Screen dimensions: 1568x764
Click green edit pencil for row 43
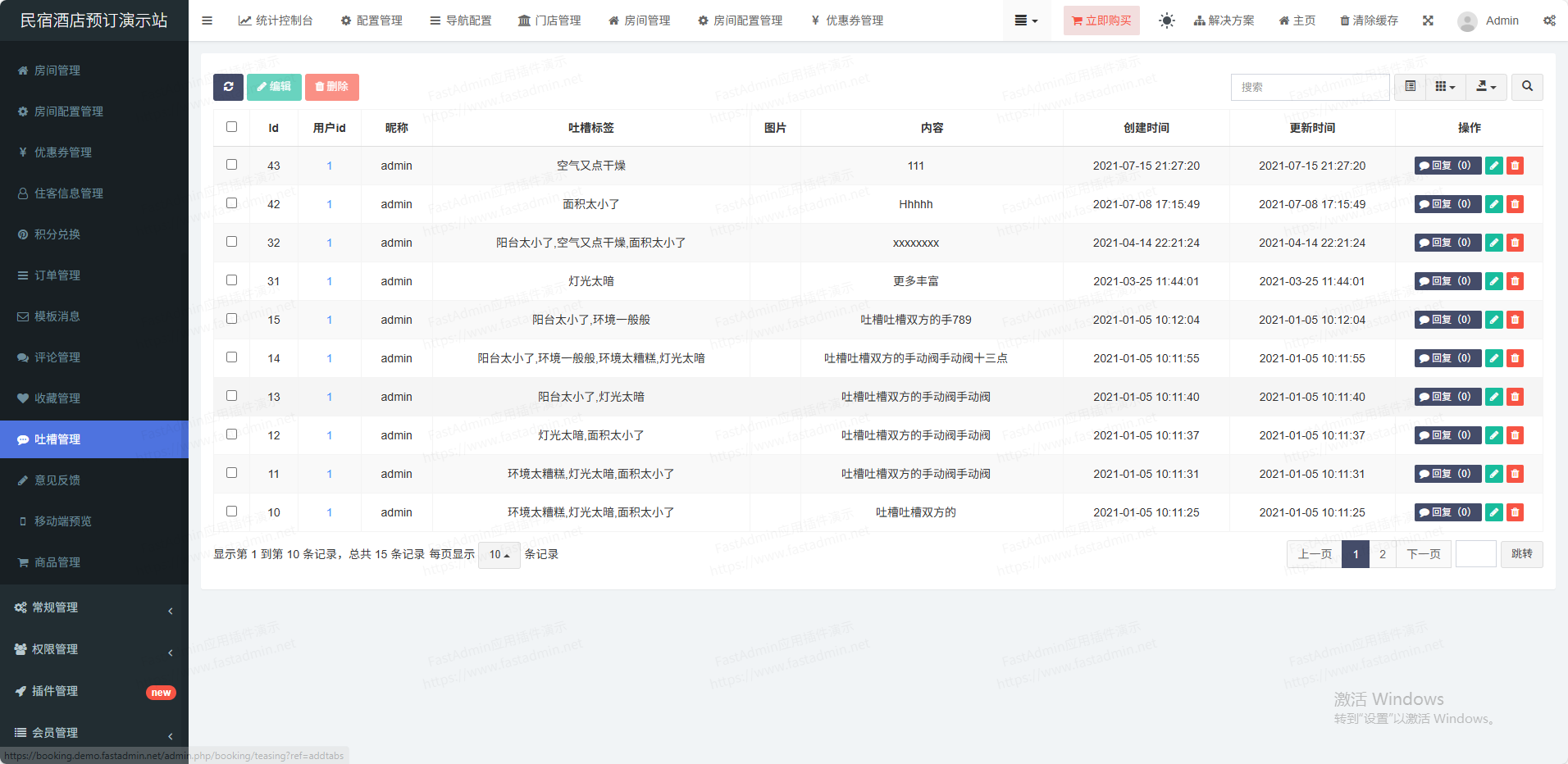pos(1494,166)
